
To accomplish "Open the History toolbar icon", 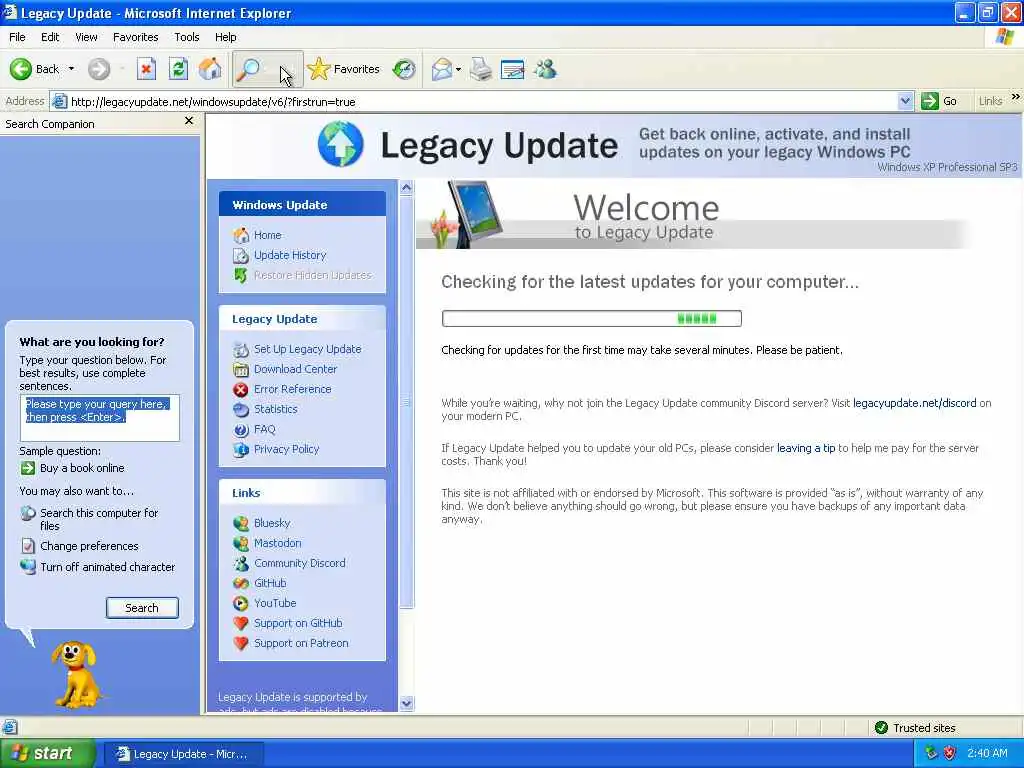I will pos(404,69).
